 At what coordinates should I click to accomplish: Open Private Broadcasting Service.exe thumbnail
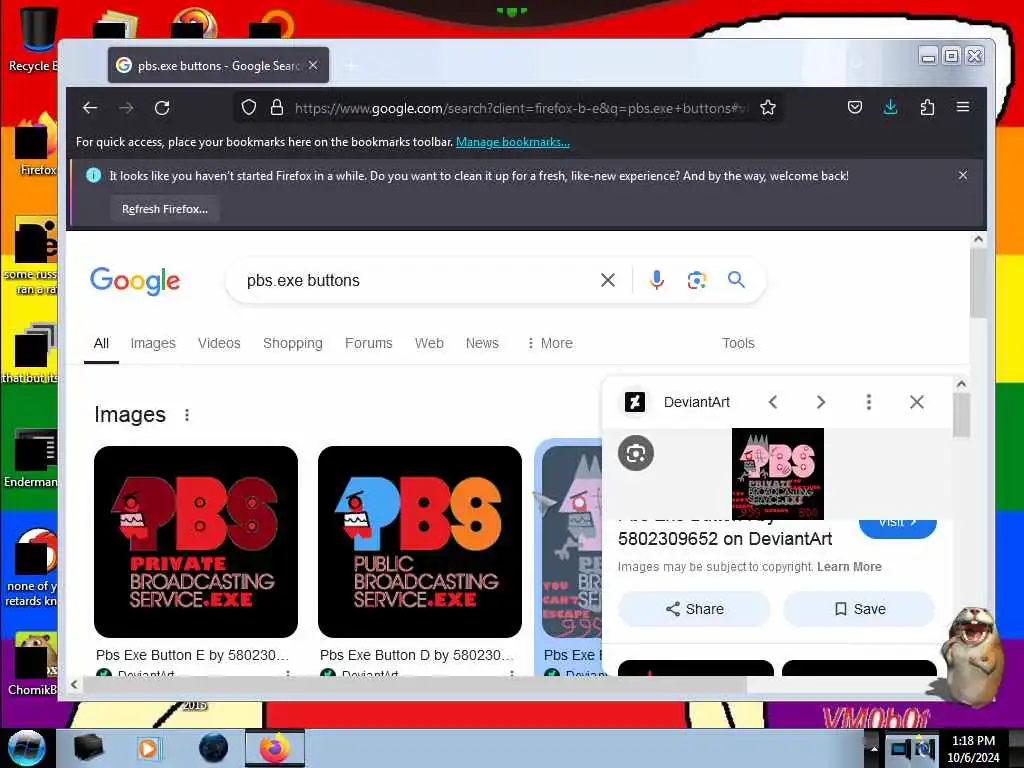(196, 542)
